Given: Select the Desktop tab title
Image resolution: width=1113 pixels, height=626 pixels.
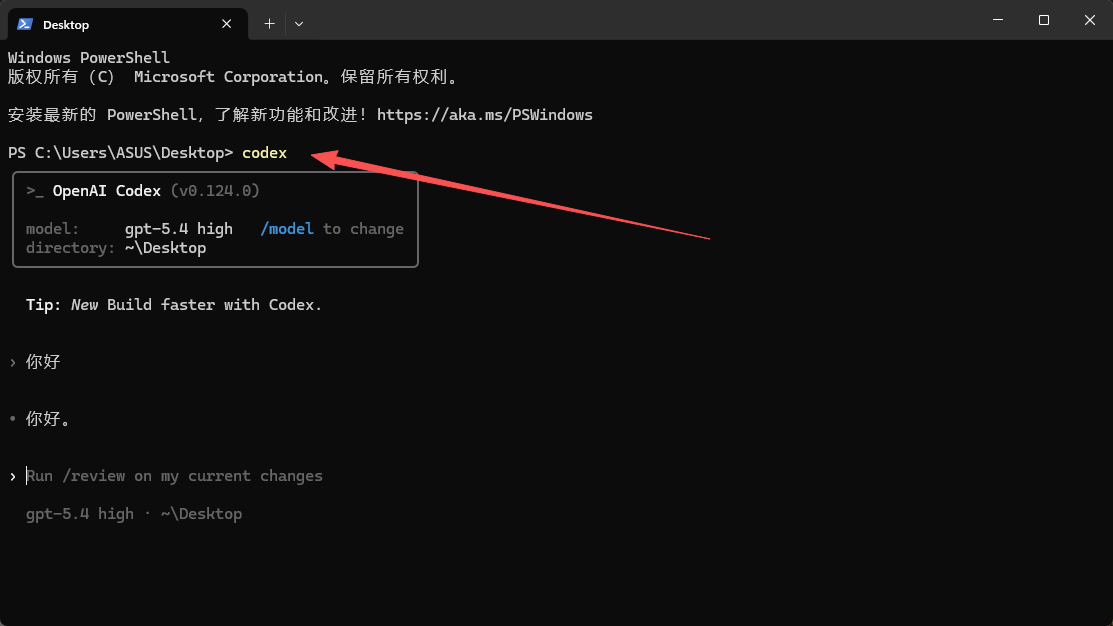Looking at the screenshot, I should point(66,24).
